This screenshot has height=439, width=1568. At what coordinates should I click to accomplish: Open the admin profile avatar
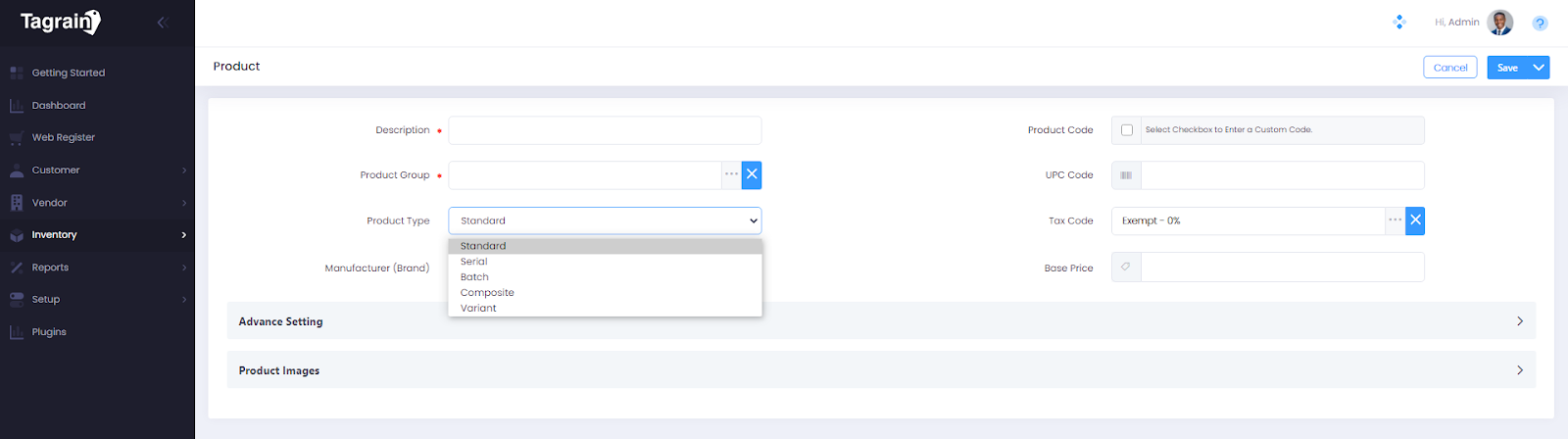click(1499, 23)
